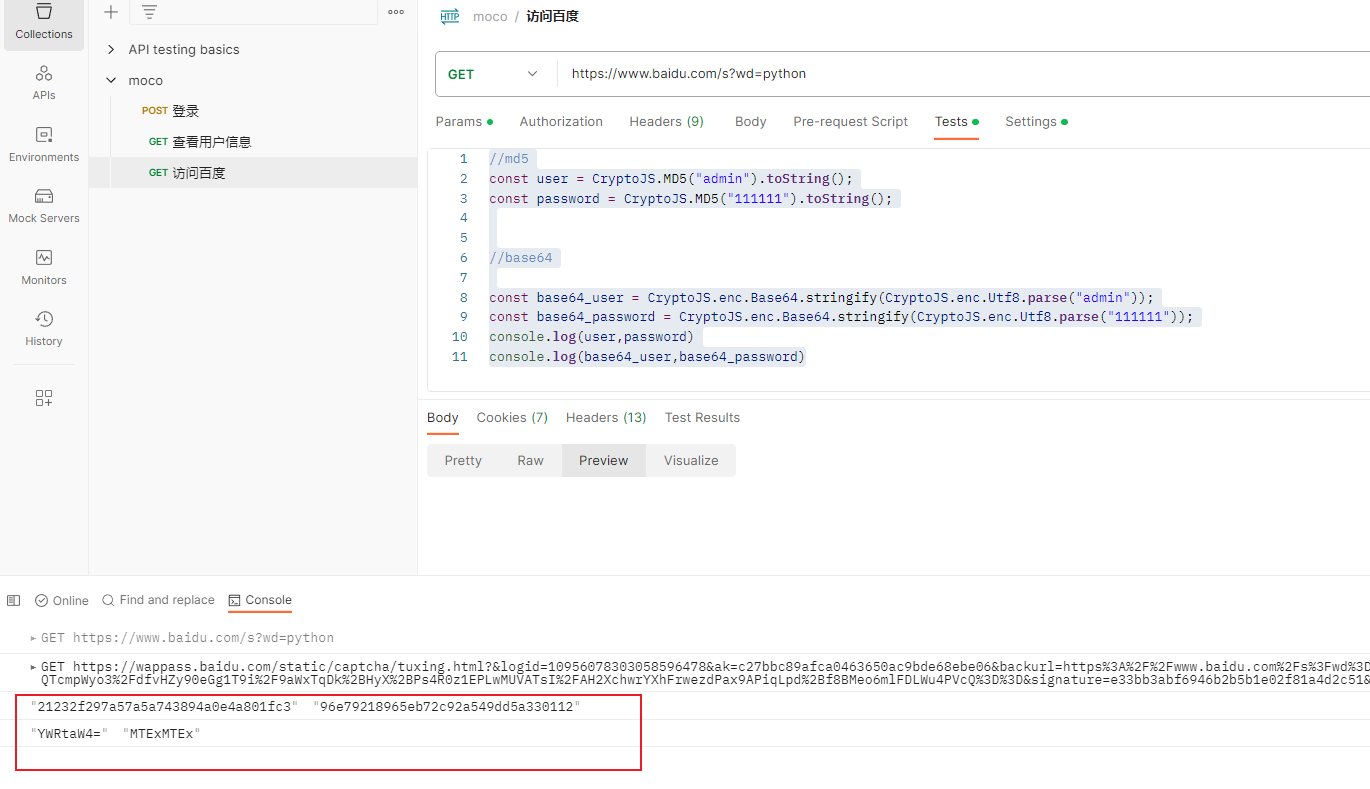
Task: Create a new request with the plus icon
Action: pyautogui.click(x=110, y=12)
